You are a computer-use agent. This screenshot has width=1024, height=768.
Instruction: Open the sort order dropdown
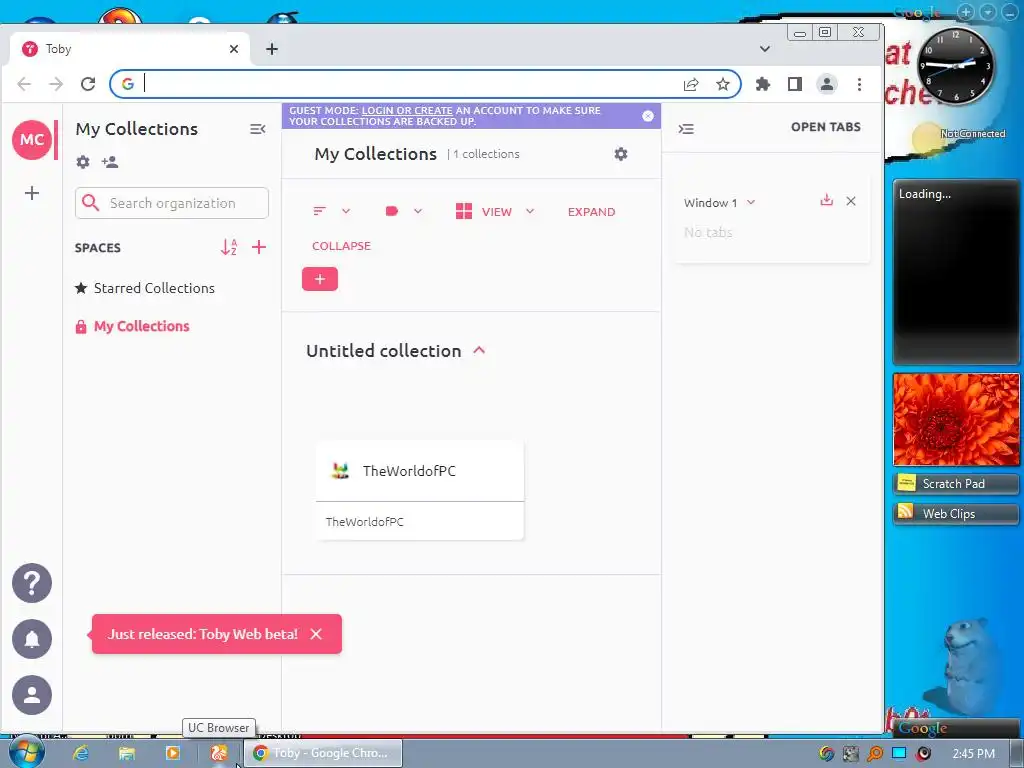pyautogui.click(x=331, y=211)
